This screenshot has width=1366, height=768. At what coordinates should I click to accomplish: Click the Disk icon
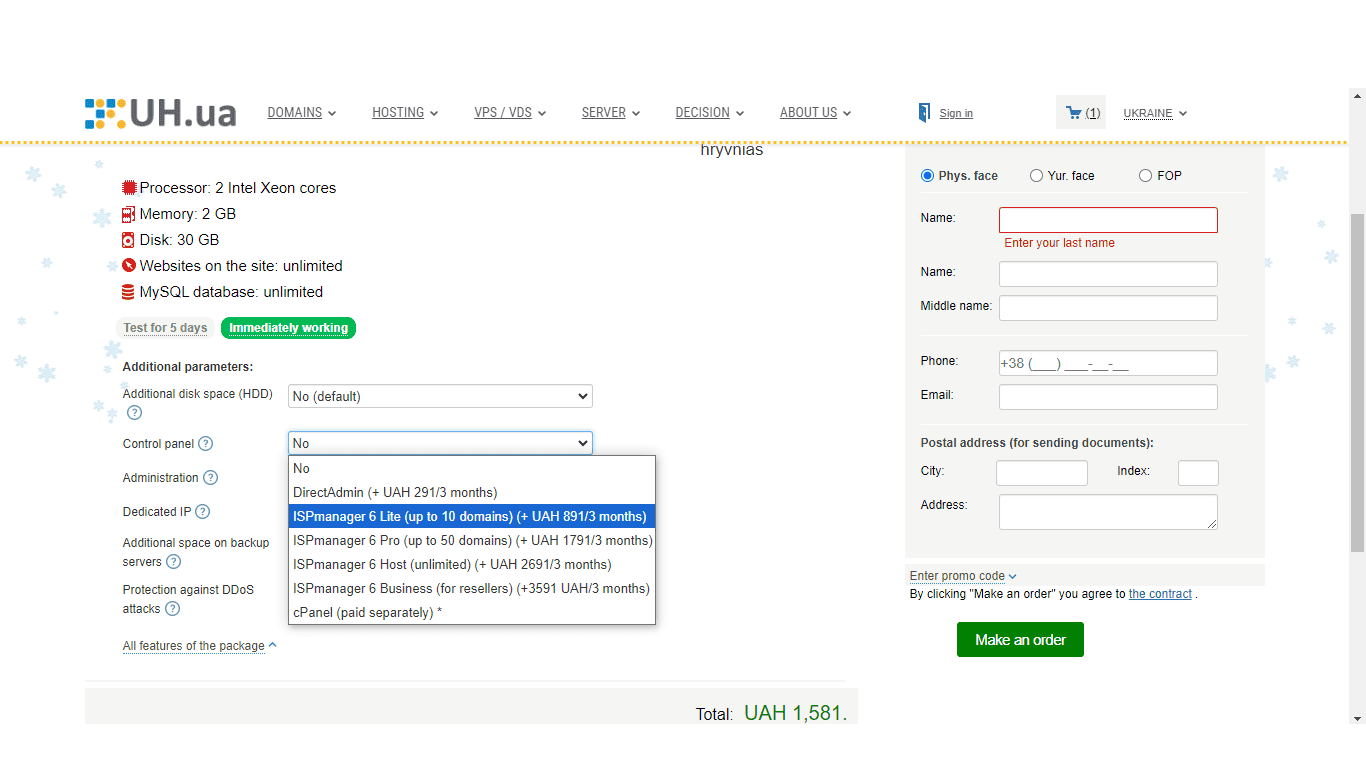(128, 240)
